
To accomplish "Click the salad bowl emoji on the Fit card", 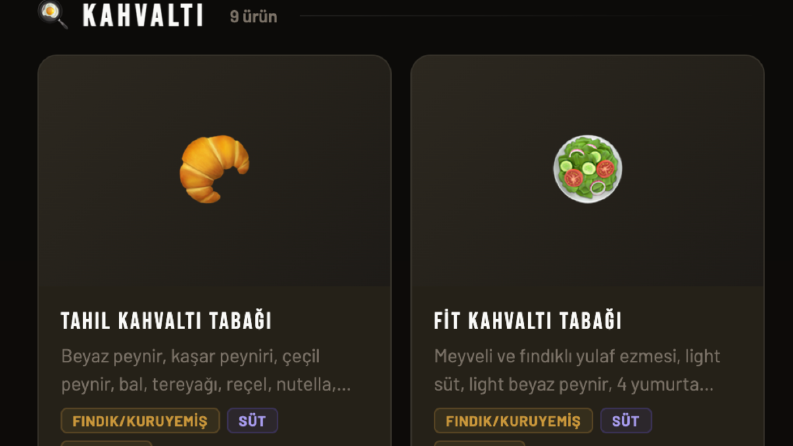I will pos(587,169).
